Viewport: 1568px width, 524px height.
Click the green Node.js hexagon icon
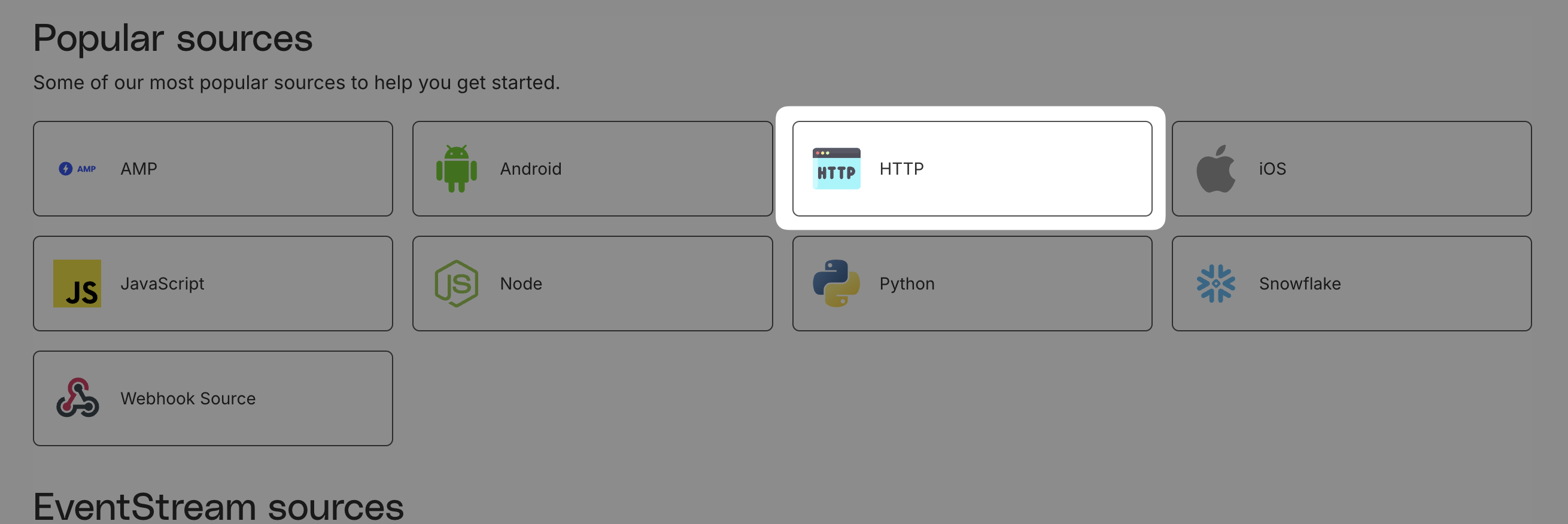point(457,284)
